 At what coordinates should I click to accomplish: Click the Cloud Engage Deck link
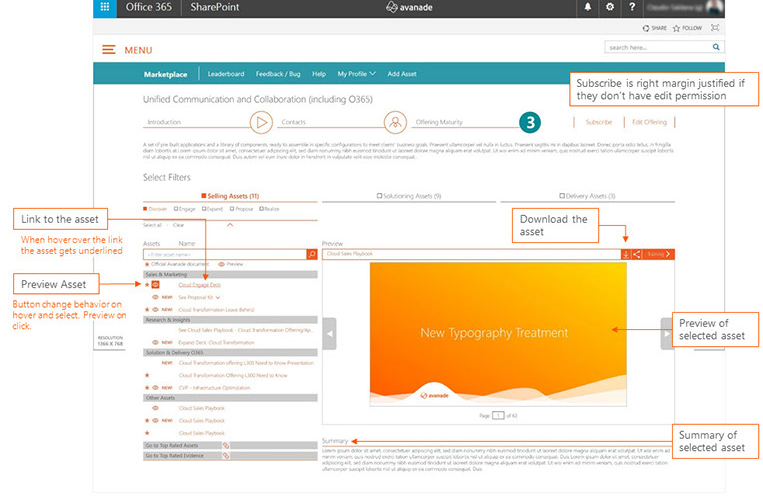(x=199, y=284)
